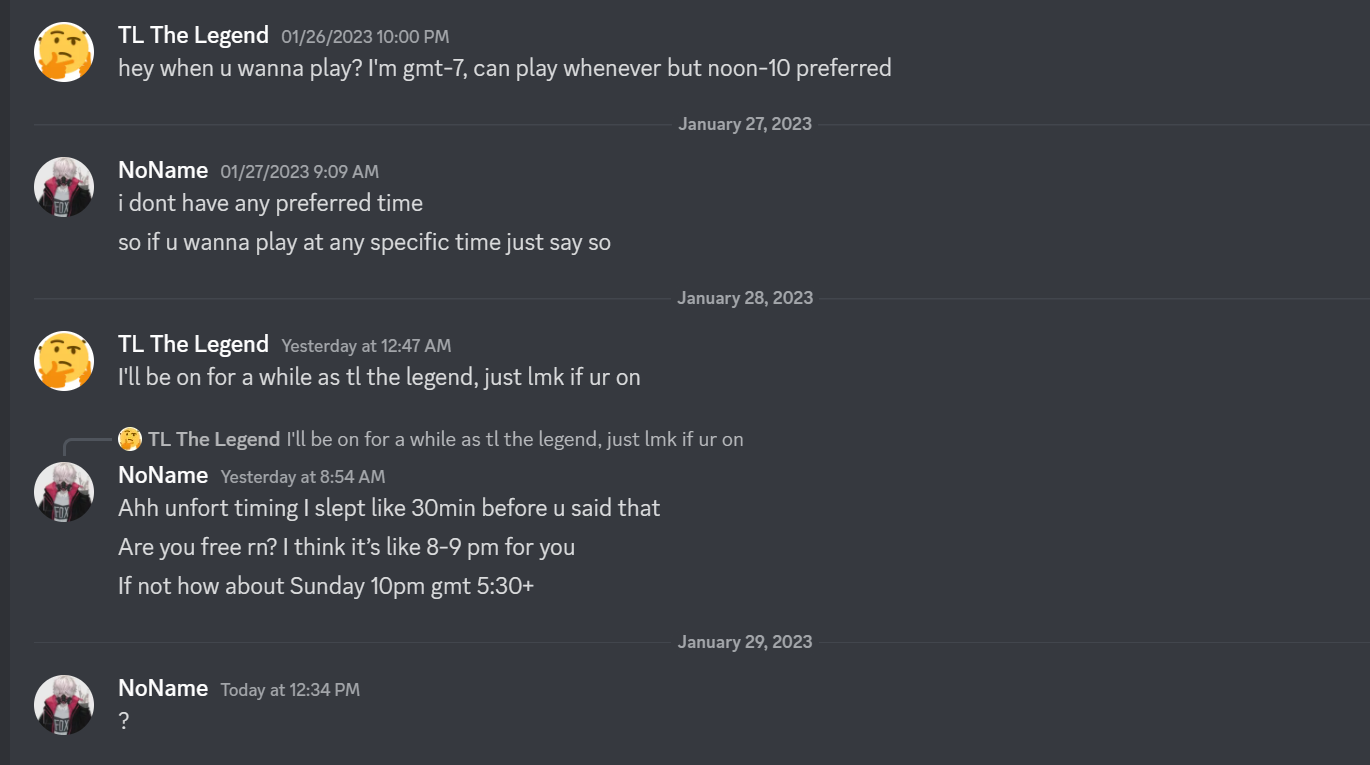1370x765 pixels.
Task: Jump to the original message via the reply preview text
Action: (514, 439)
